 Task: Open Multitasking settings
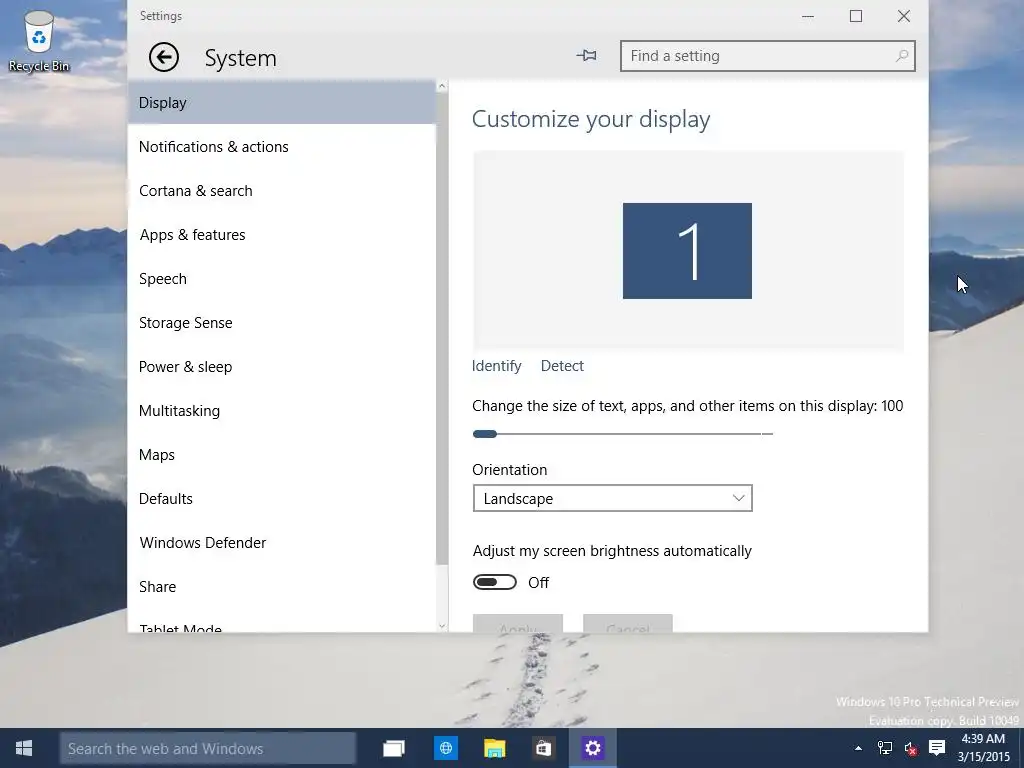[x=281, y=411]
